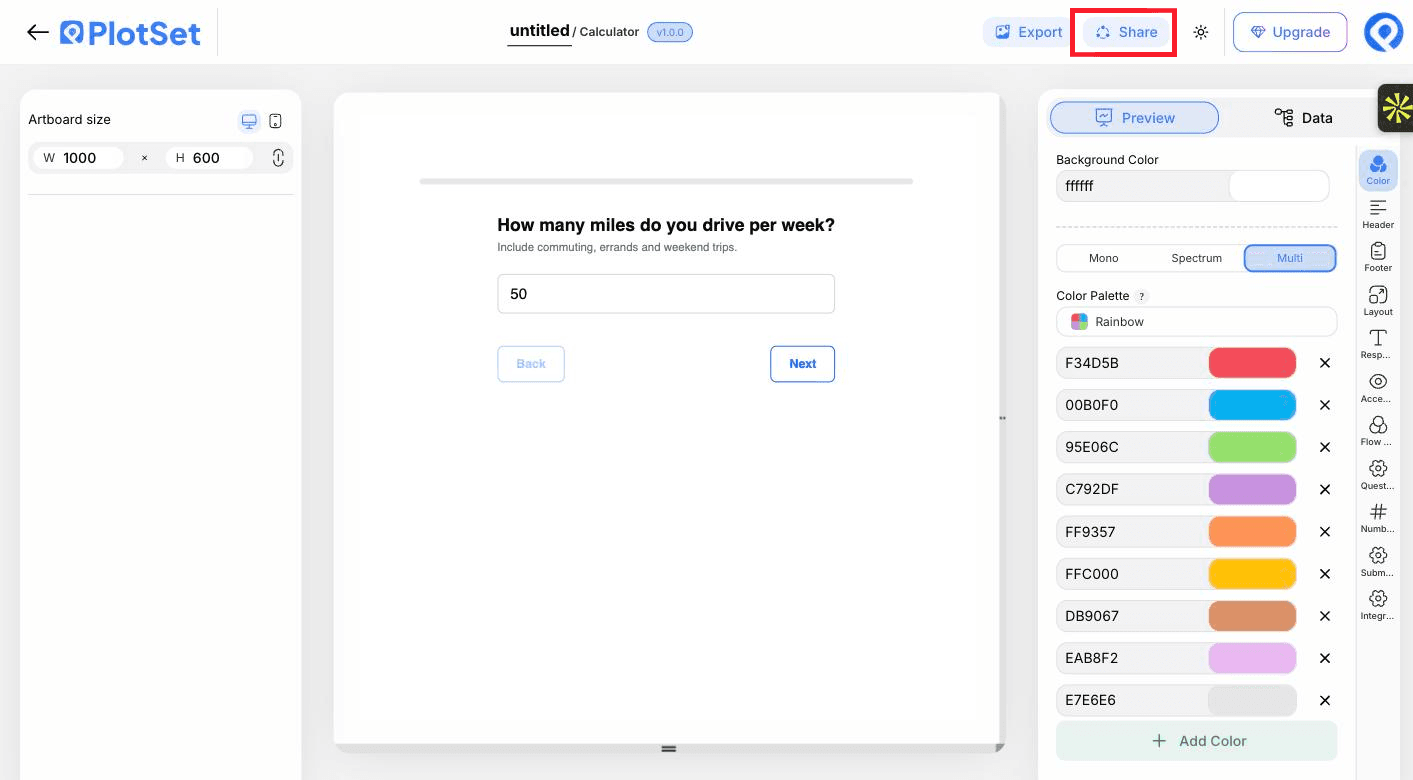The width and height of the screenshot is (1413, 780).
Task: Remove the 95E06C green color
Action: 1325,447
